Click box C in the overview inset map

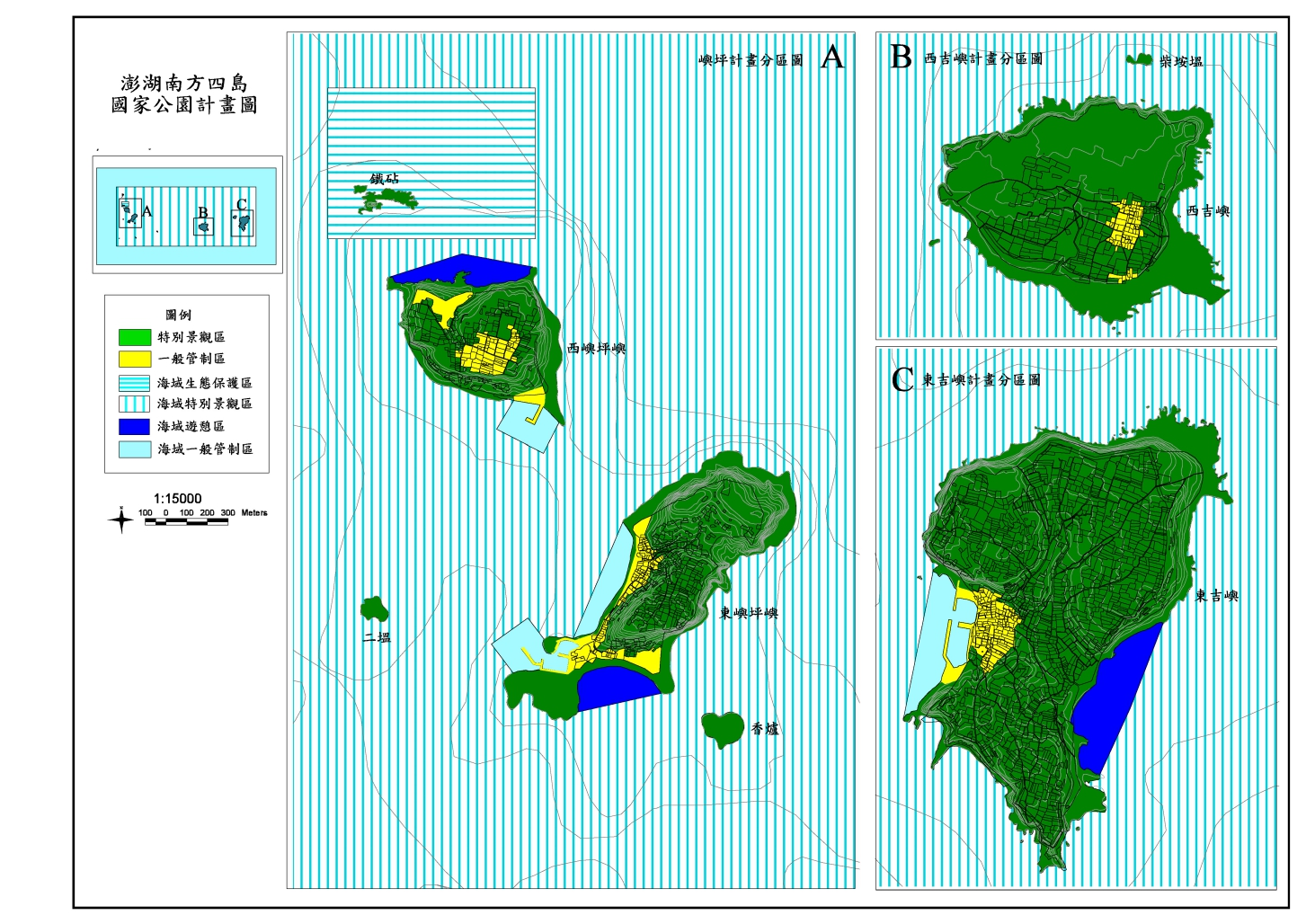(243, 223)
